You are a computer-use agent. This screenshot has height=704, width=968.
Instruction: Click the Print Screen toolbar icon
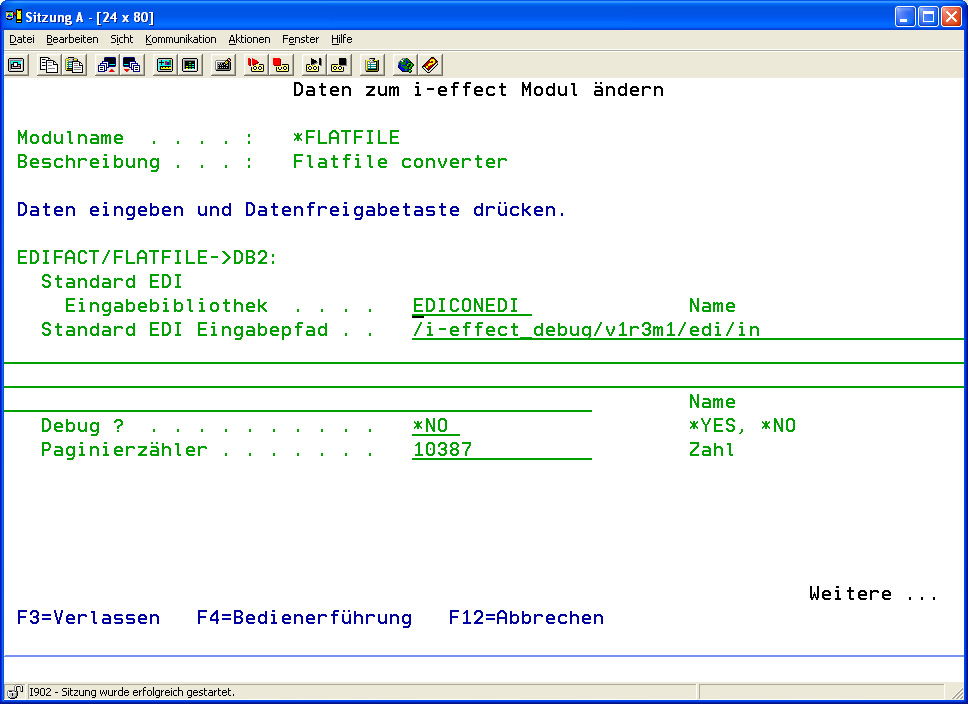point(17,65)
